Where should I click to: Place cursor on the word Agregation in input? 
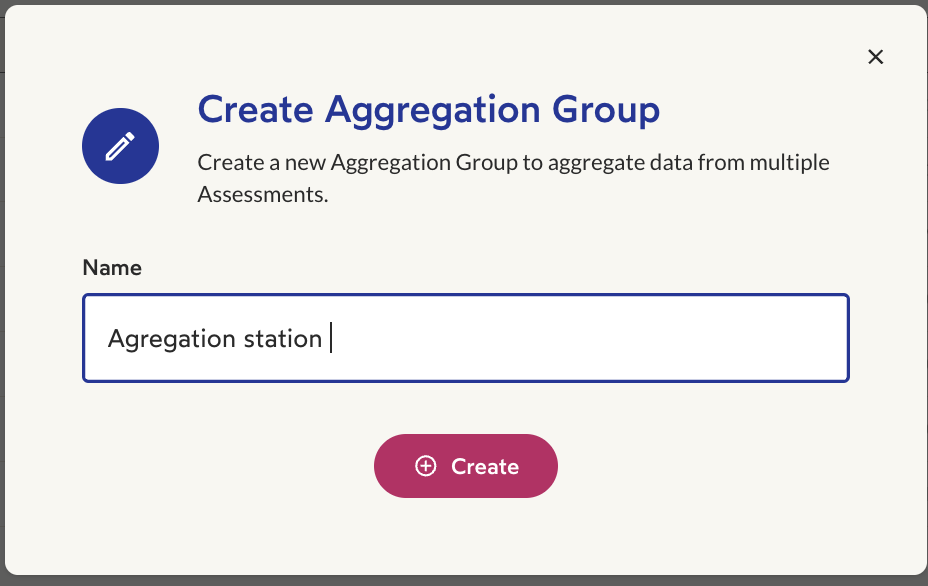pyautogui.click(x=171, y=340)
